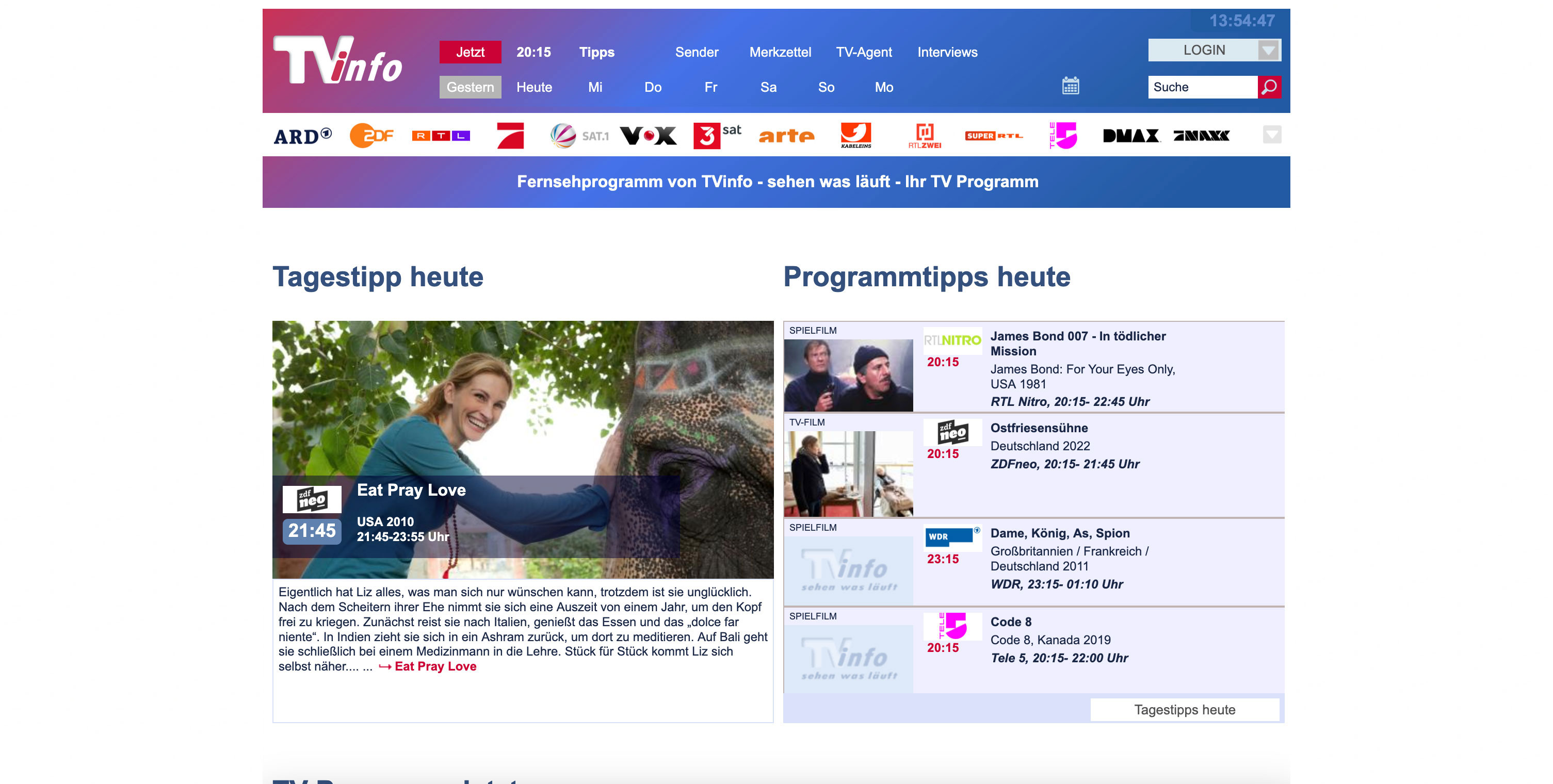
Task: Open placeholder thumbnail for Code 8
Action: (x=848, y=659)
